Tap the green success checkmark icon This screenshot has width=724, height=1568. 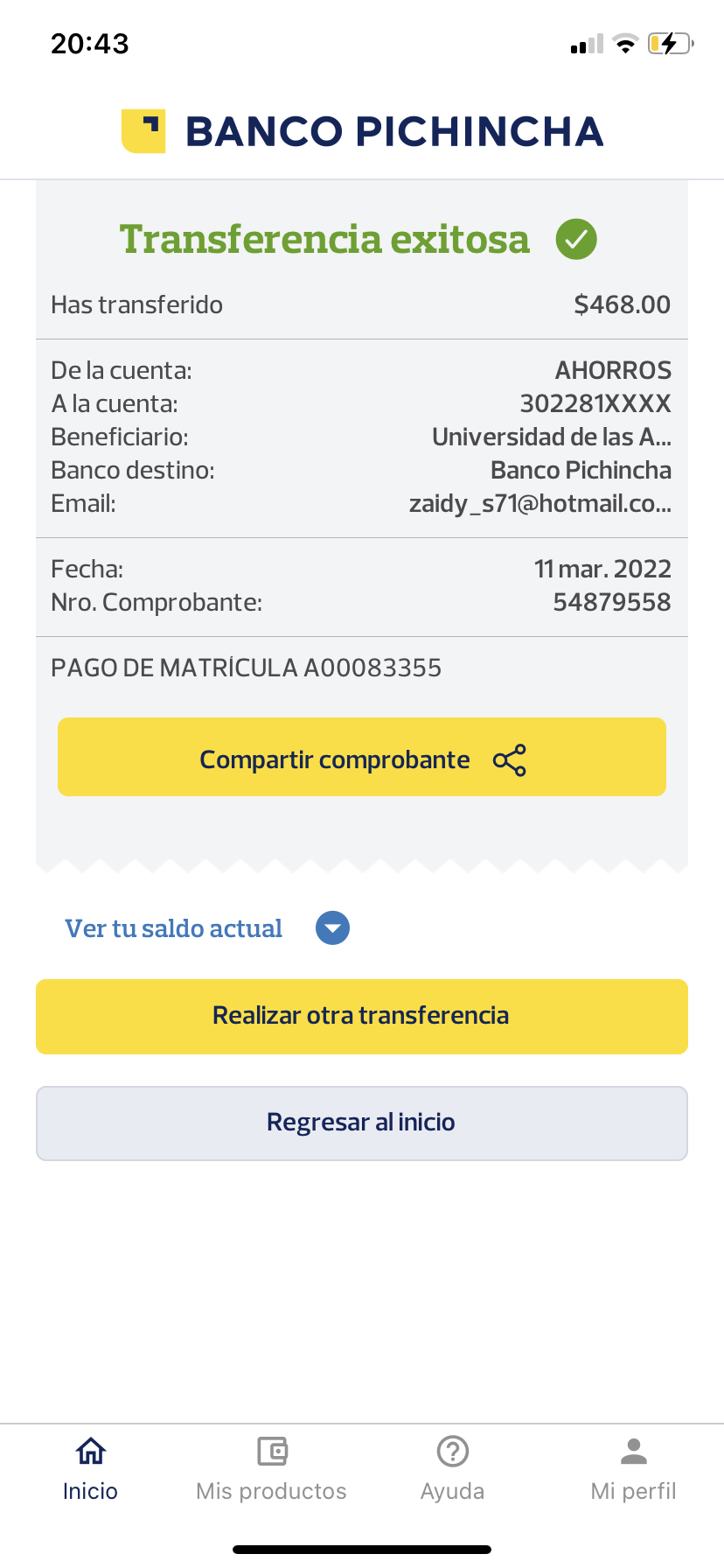(x=576, y=239)
